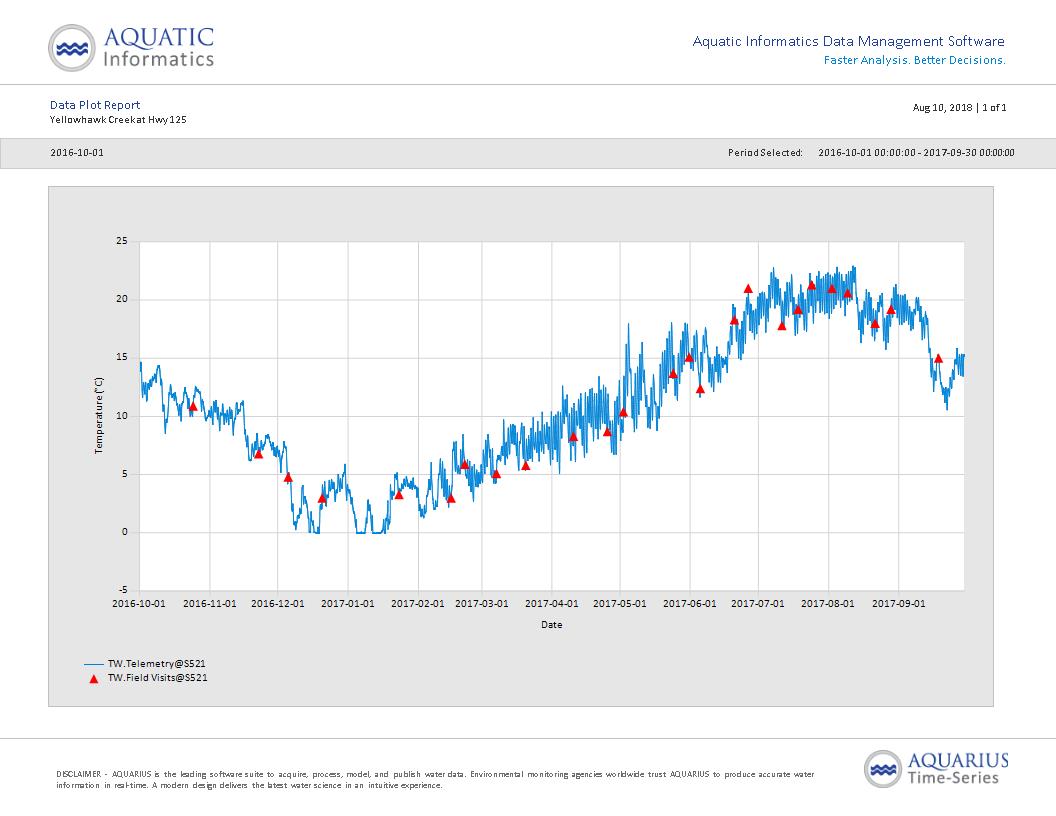Viewport: 1056px width, 816px height.
Task: Select the 'Yellowhawk Creek at Hwy 125' subtitle
Action: coord(118,120)
